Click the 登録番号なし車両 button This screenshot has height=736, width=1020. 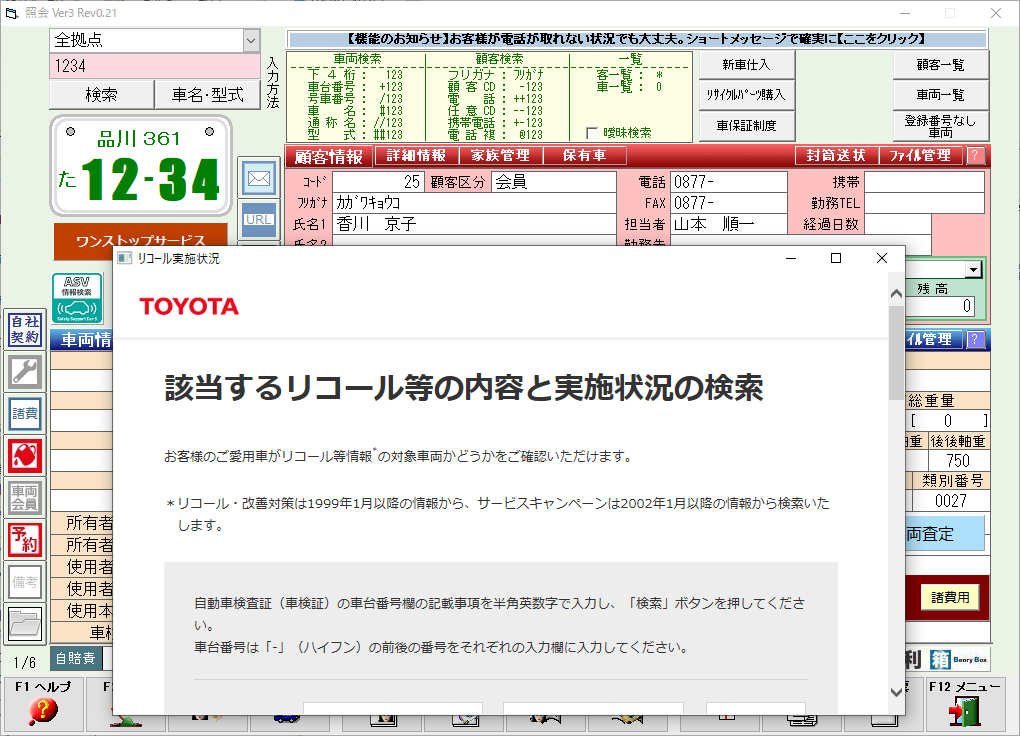coord(941,125)
